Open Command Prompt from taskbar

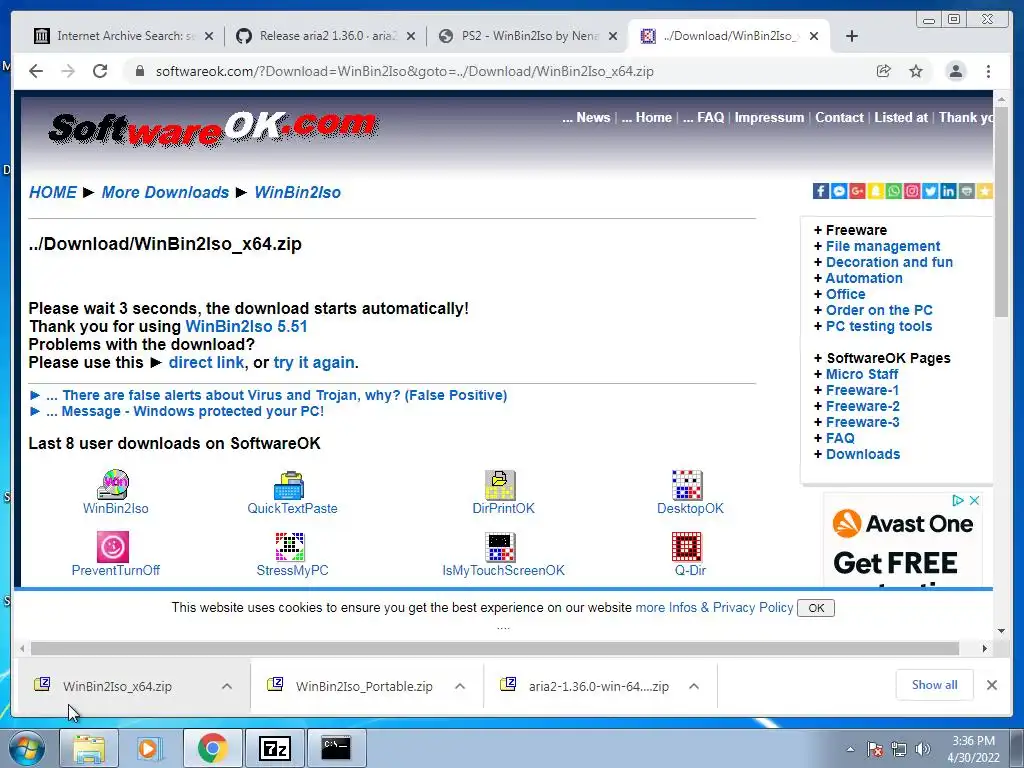point(336,748)
